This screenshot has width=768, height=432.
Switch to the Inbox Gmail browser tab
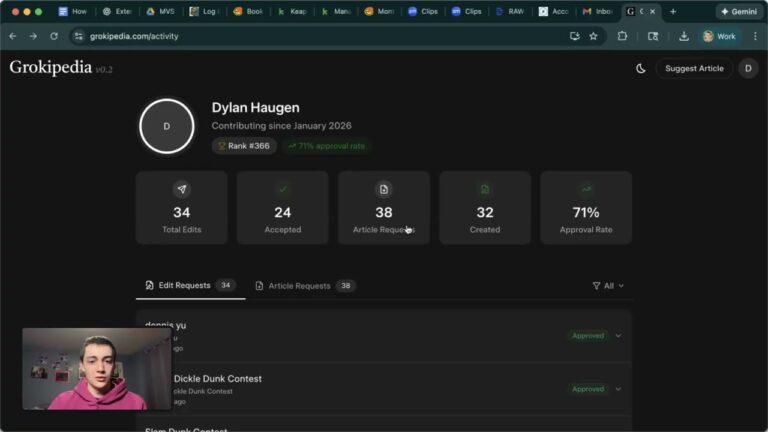597,11
